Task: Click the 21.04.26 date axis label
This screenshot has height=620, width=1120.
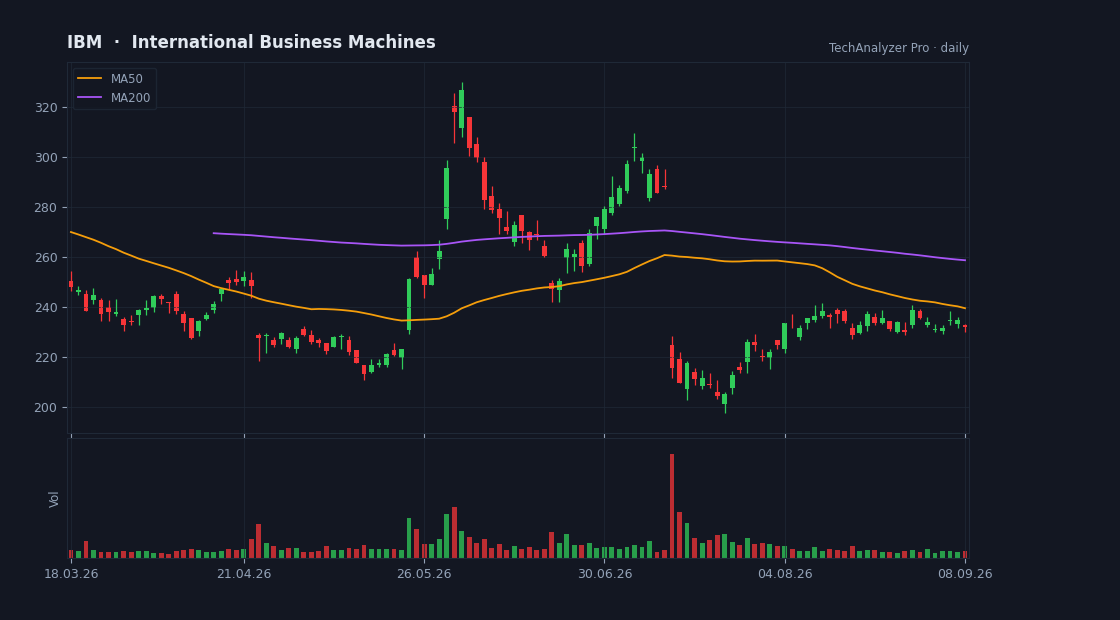Action: point(244,574)
